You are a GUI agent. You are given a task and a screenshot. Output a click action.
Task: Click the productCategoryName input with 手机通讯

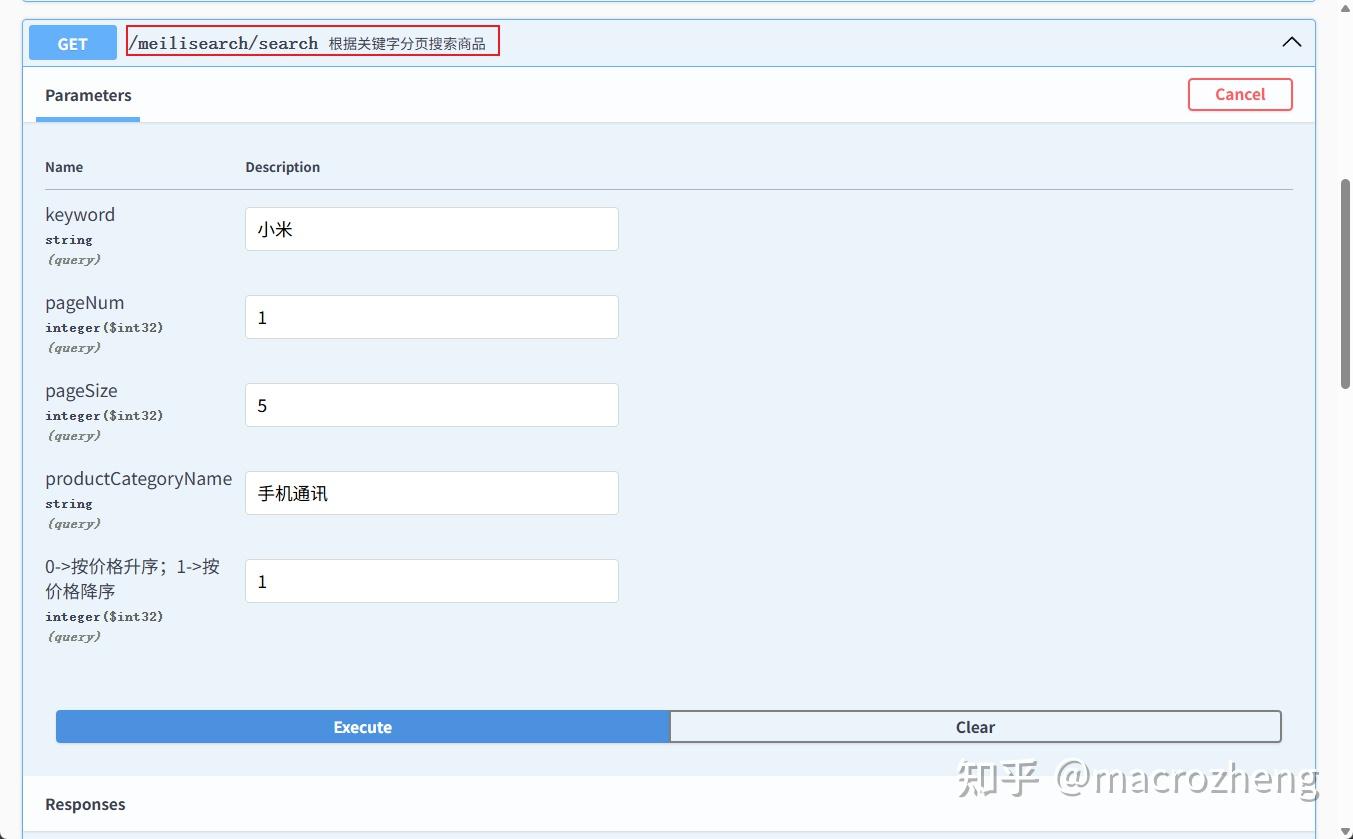pos(431,492)
